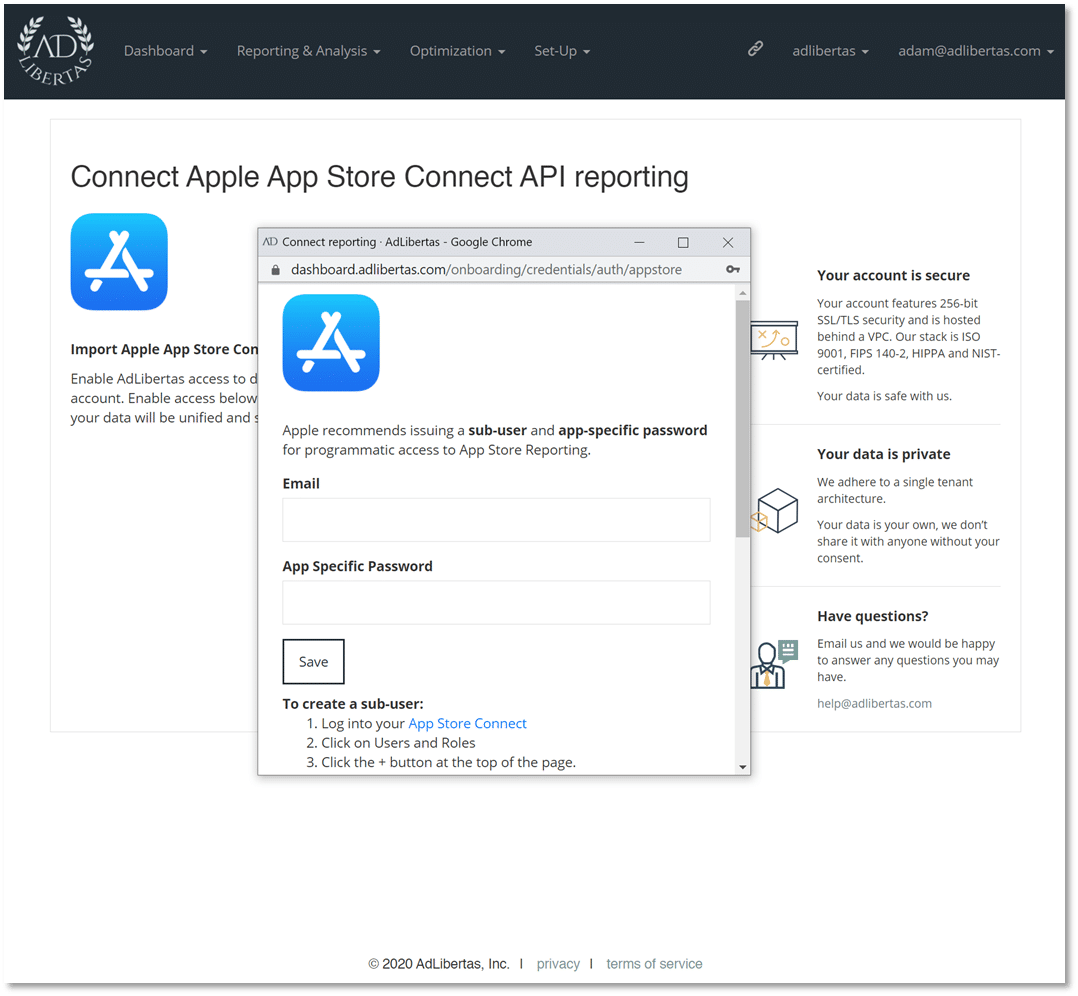Click the link chain icon in the navbar
Image resolution: width=1078 pixels, height=996 pixels.
coord(755,49)
